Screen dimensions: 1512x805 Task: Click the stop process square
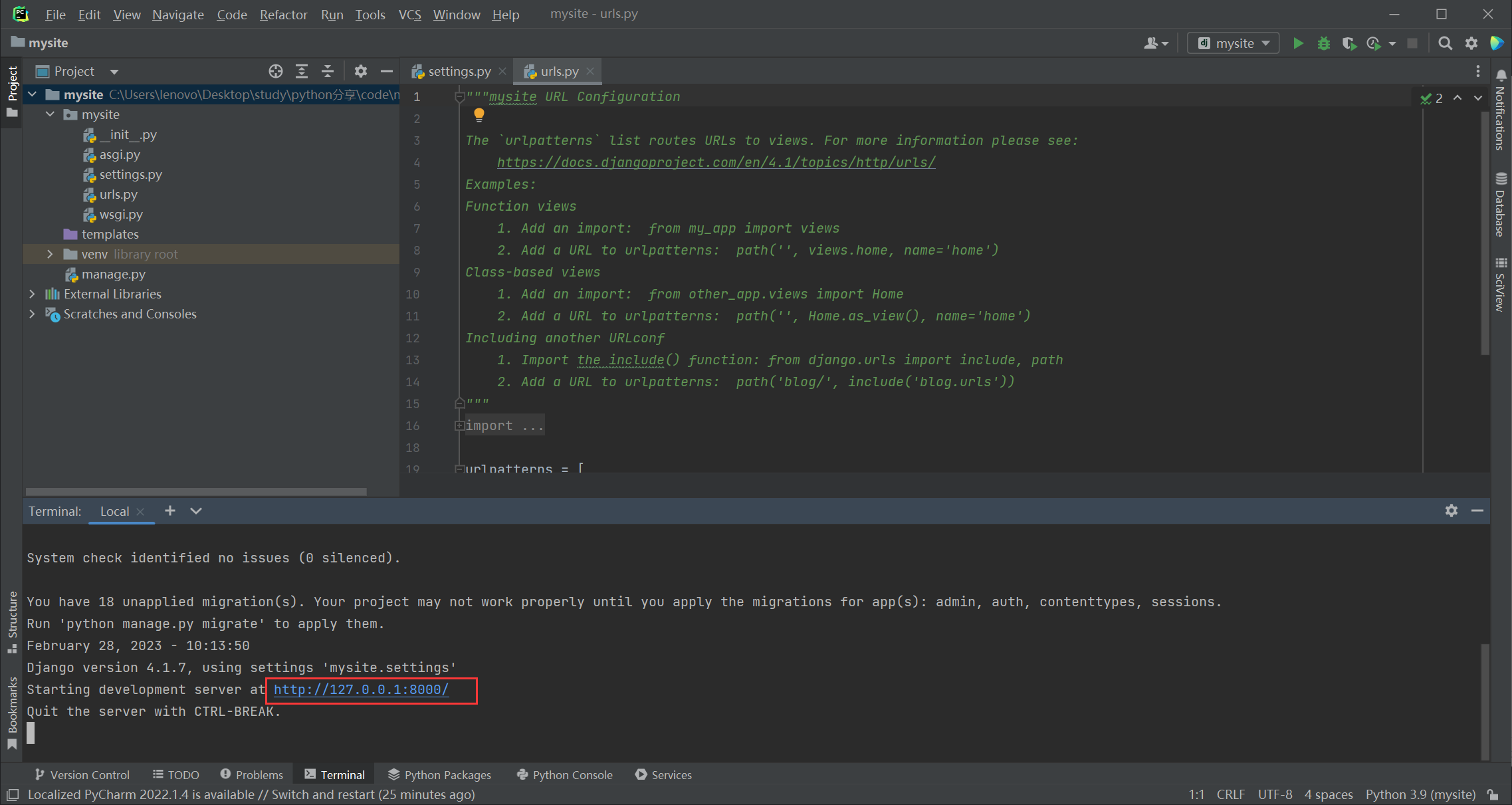click(1412, 43)
